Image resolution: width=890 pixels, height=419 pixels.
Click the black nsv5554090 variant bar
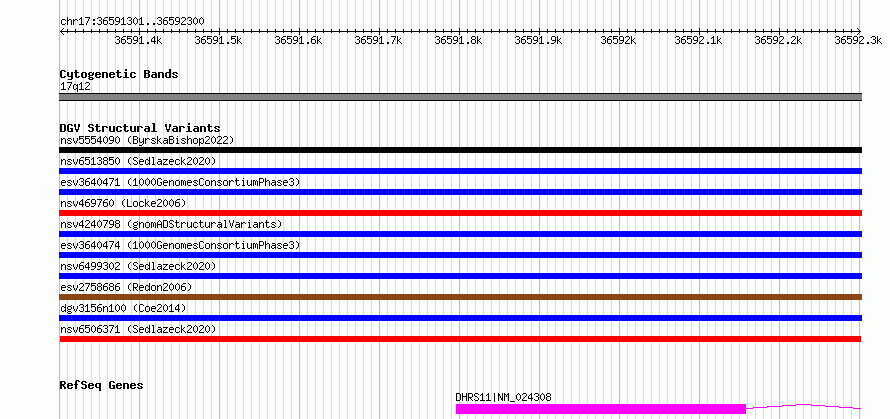(x=460, y=150)
